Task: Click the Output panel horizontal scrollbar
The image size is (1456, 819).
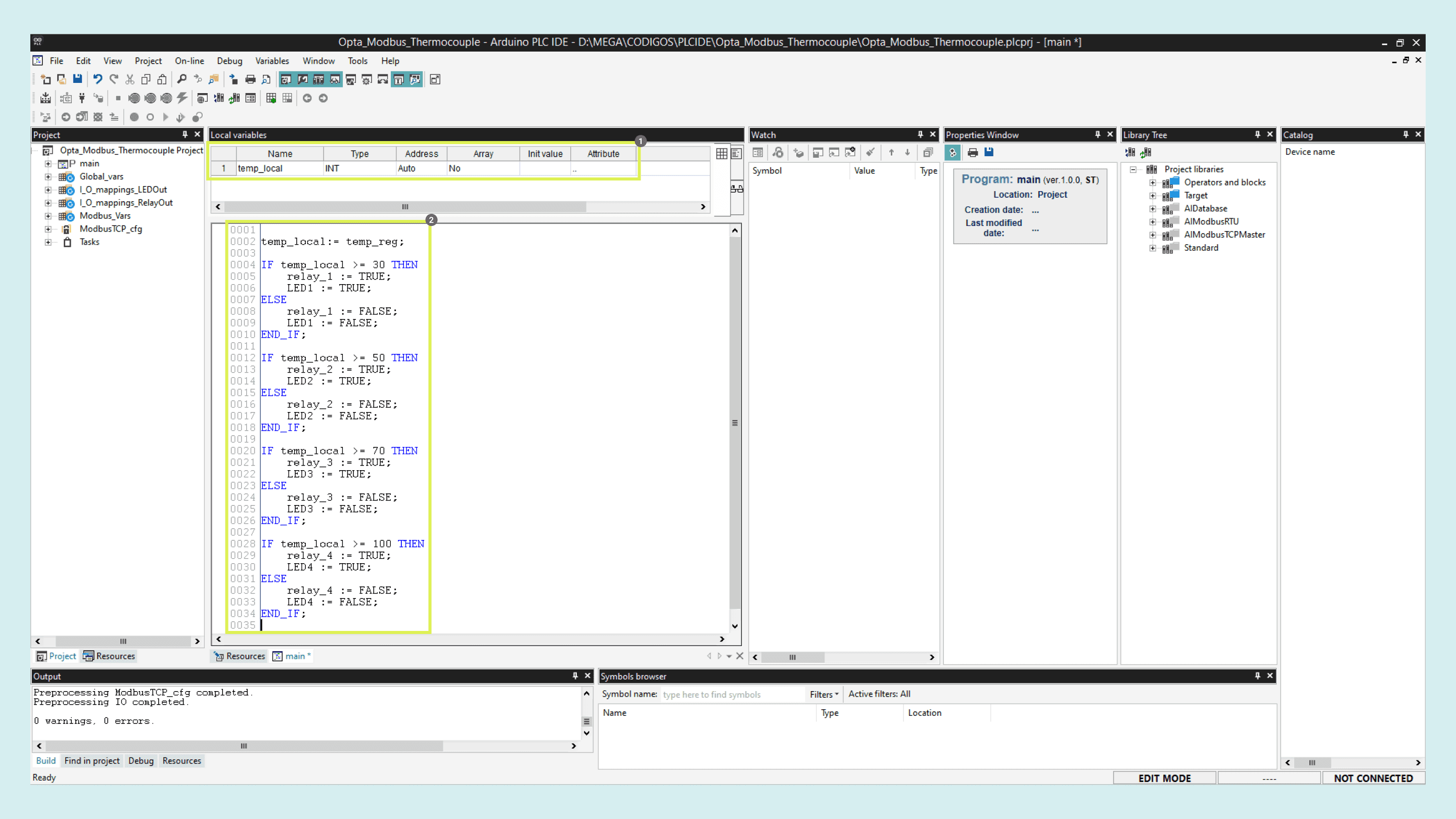Action: click(243, 746)
